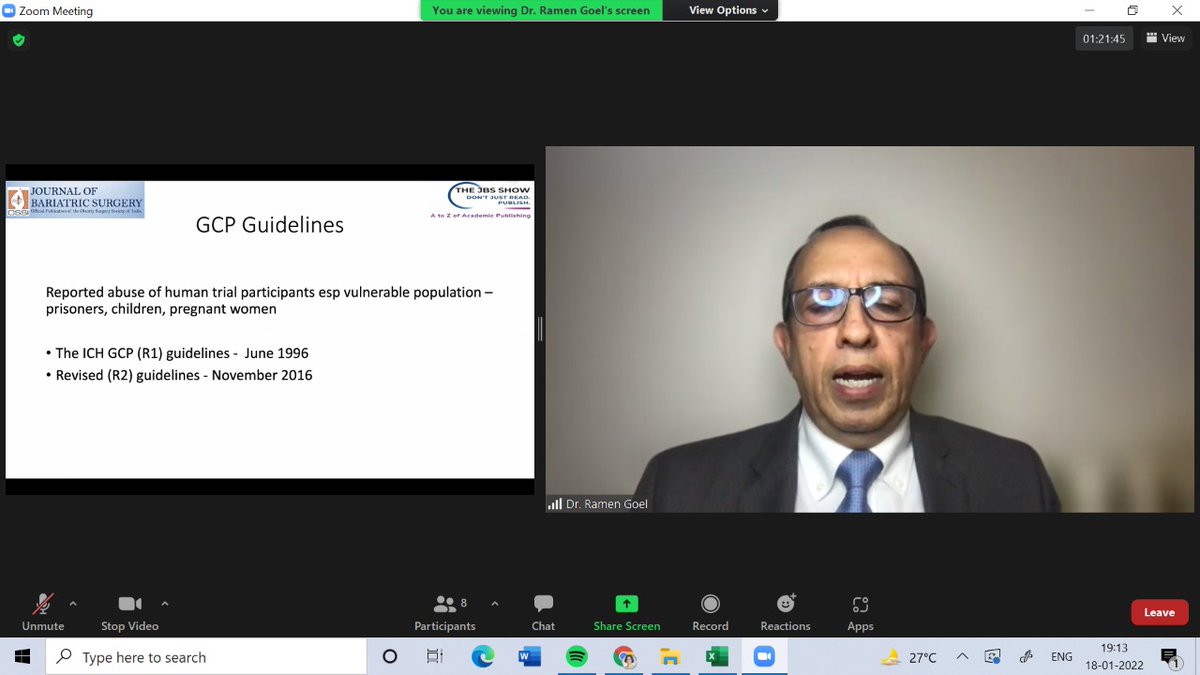
Task: Change layout using the View button
Action: 1165,39
